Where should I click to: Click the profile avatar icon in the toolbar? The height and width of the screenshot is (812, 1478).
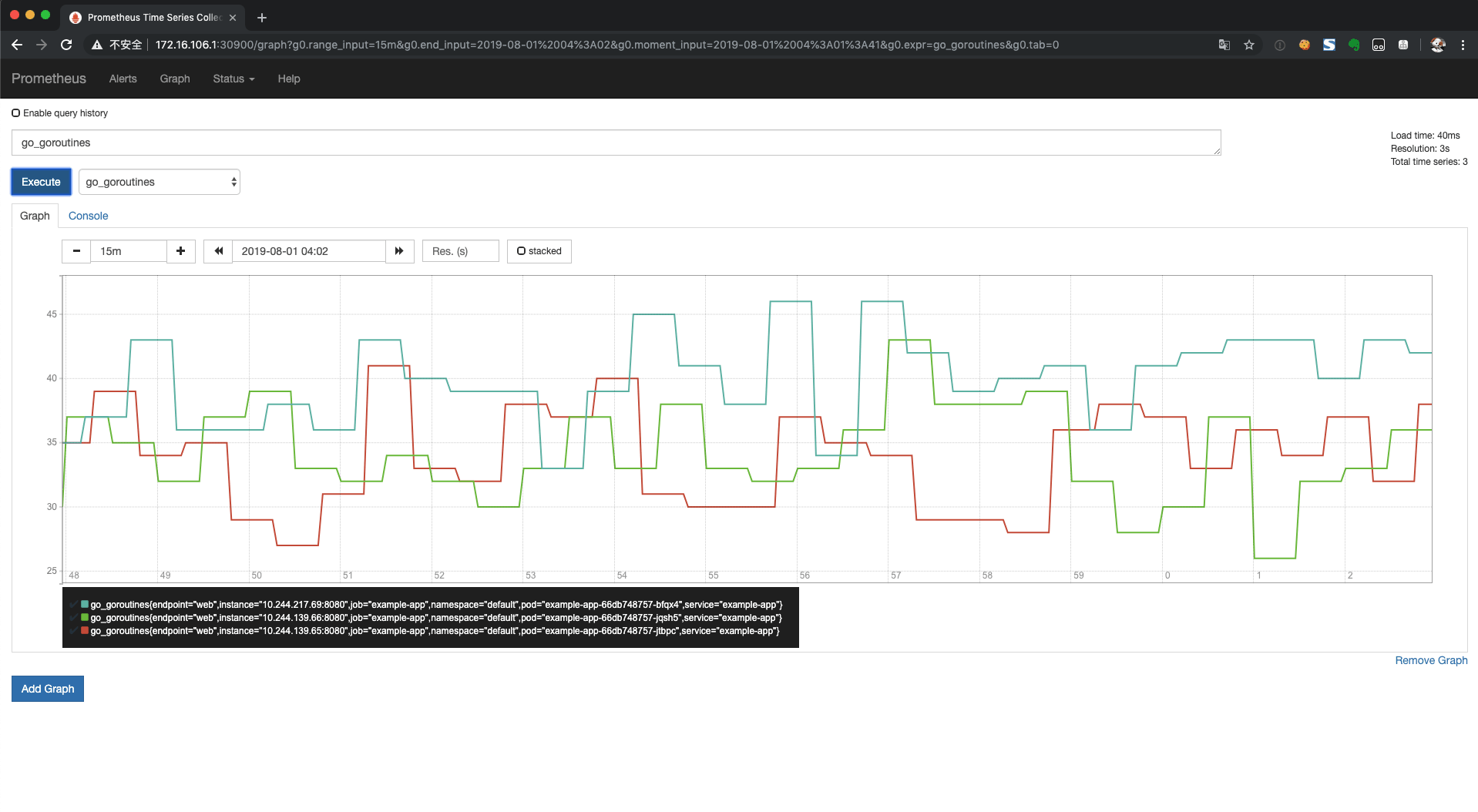(x=1438, y=45)
